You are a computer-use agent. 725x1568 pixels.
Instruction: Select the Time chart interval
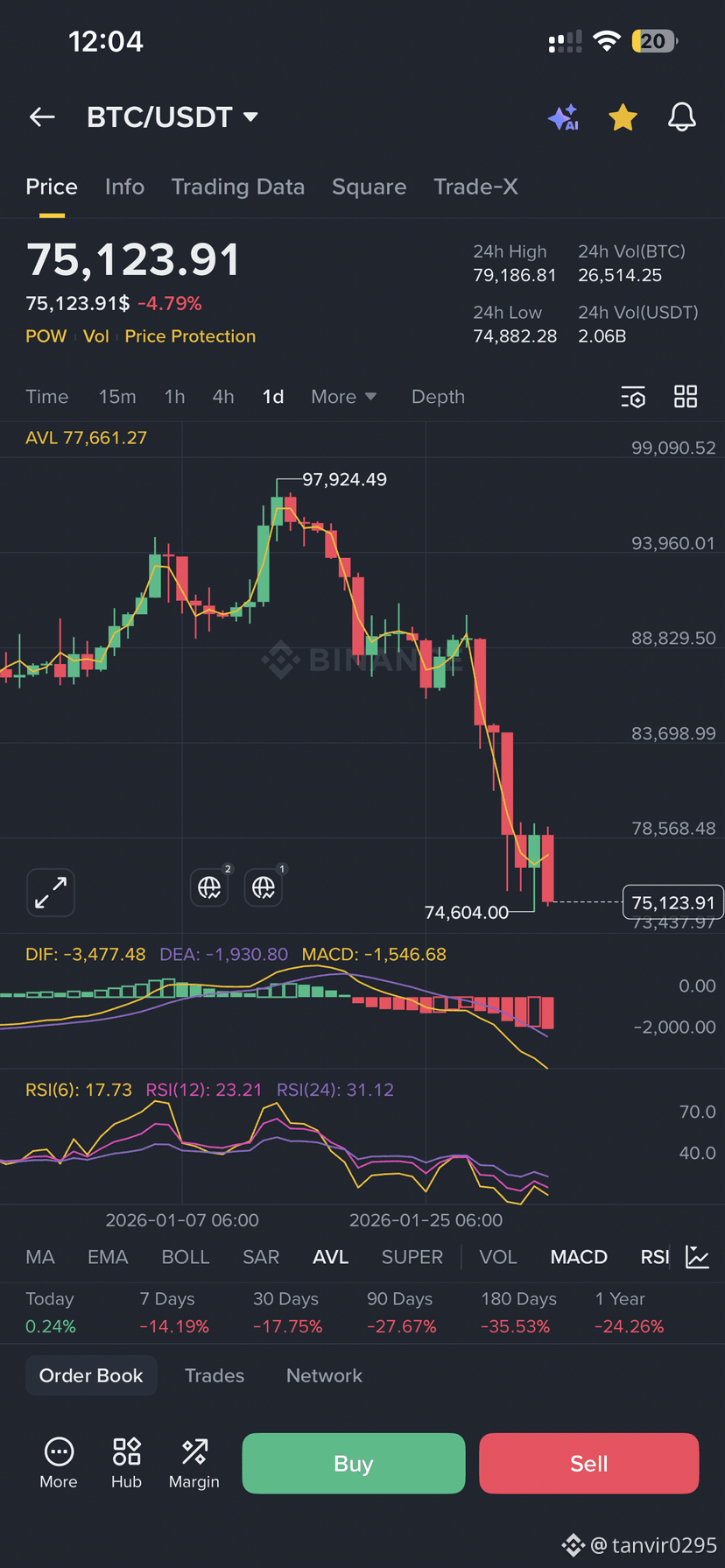[x=47, y=397]
